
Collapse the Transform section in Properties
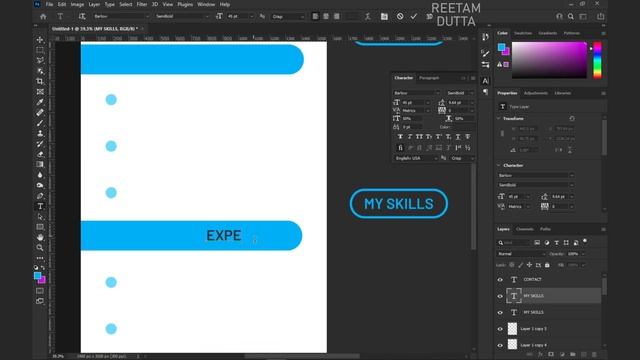[x=499, y=118]
